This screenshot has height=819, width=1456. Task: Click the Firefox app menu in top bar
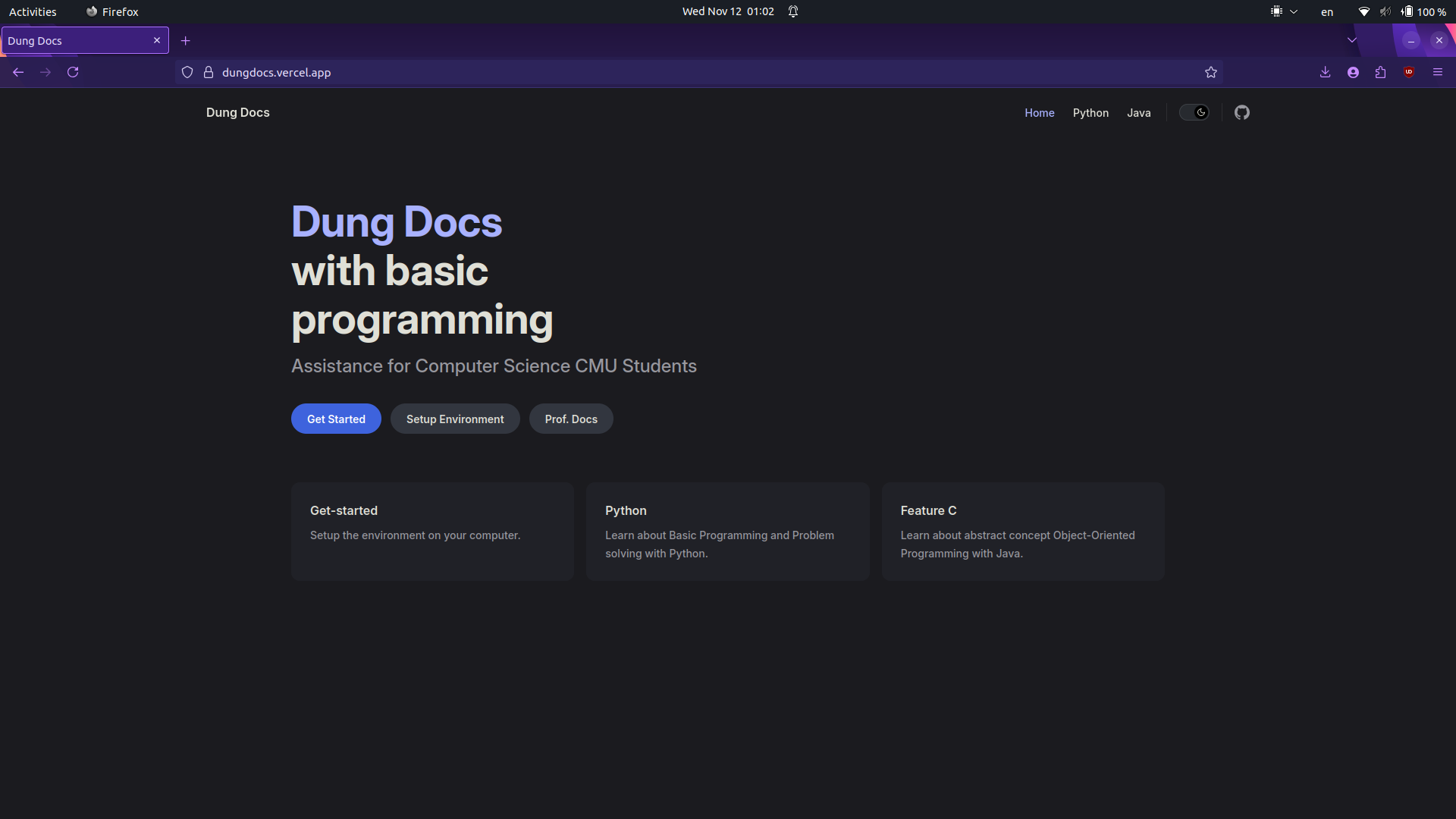[112, 11]
